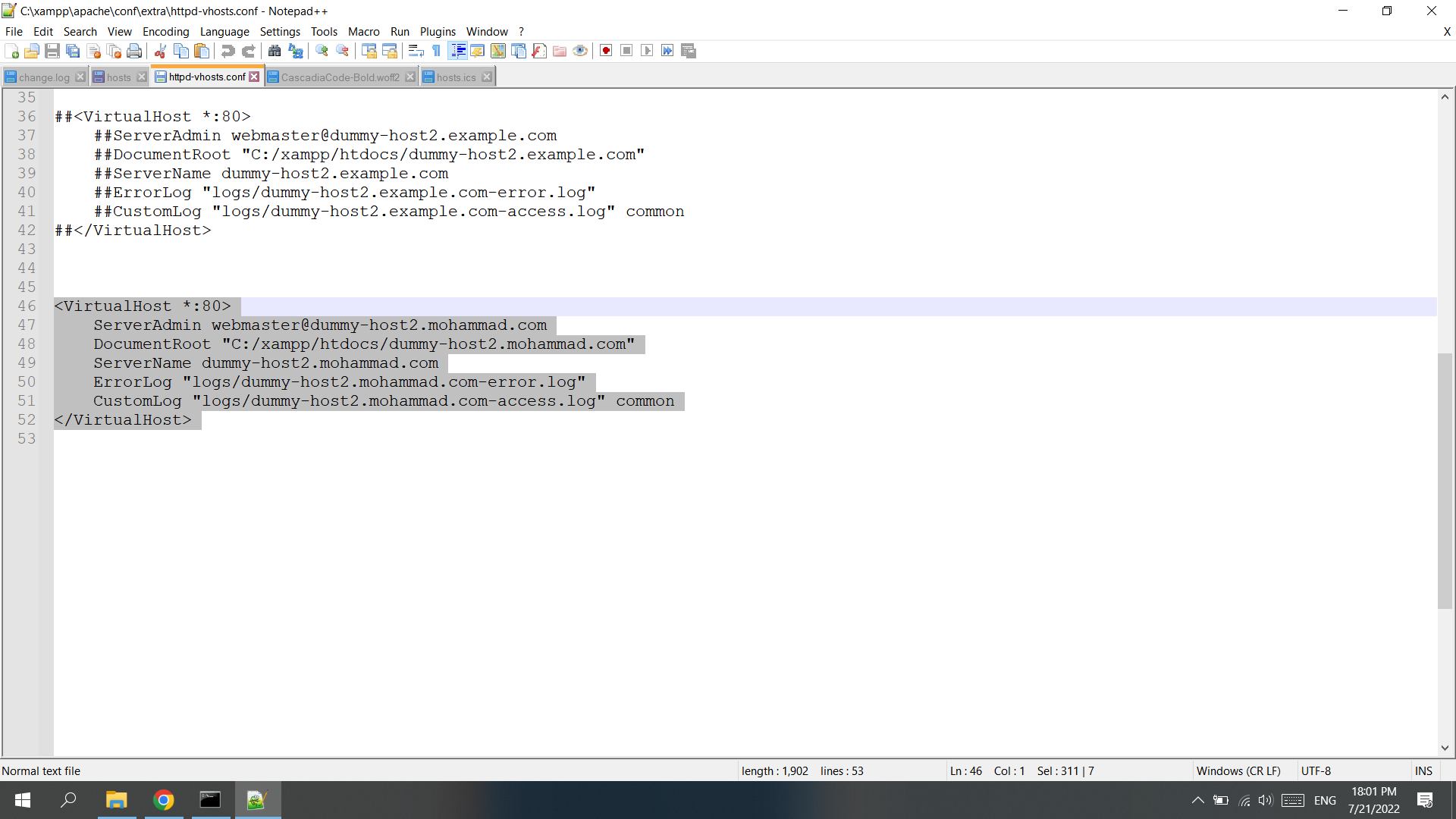Click the Copy toolbar icon
Image resolution: width=1456 pixels, height=819 pixels.
pyautogui.click(x=181, y=51)
